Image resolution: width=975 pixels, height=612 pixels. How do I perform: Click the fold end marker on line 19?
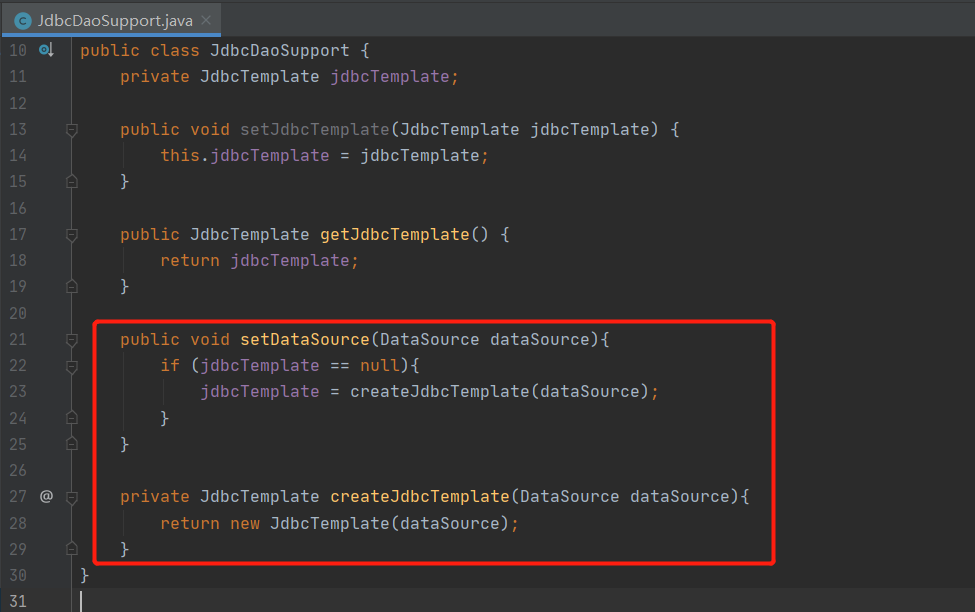72,287
